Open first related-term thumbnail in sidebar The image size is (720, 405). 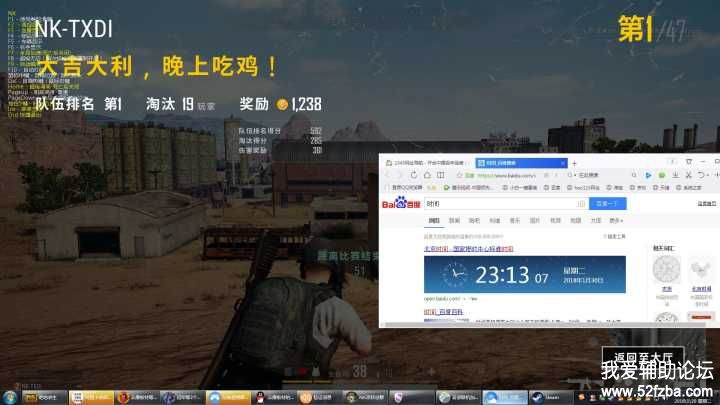(666, 270)
